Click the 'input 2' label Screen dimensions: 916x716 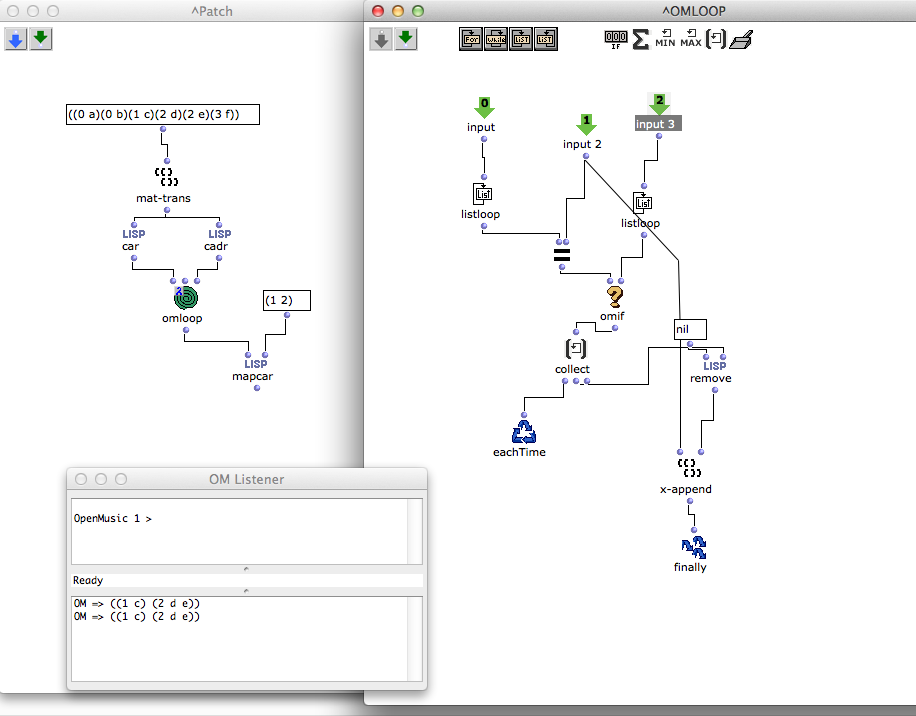(582, 144)
